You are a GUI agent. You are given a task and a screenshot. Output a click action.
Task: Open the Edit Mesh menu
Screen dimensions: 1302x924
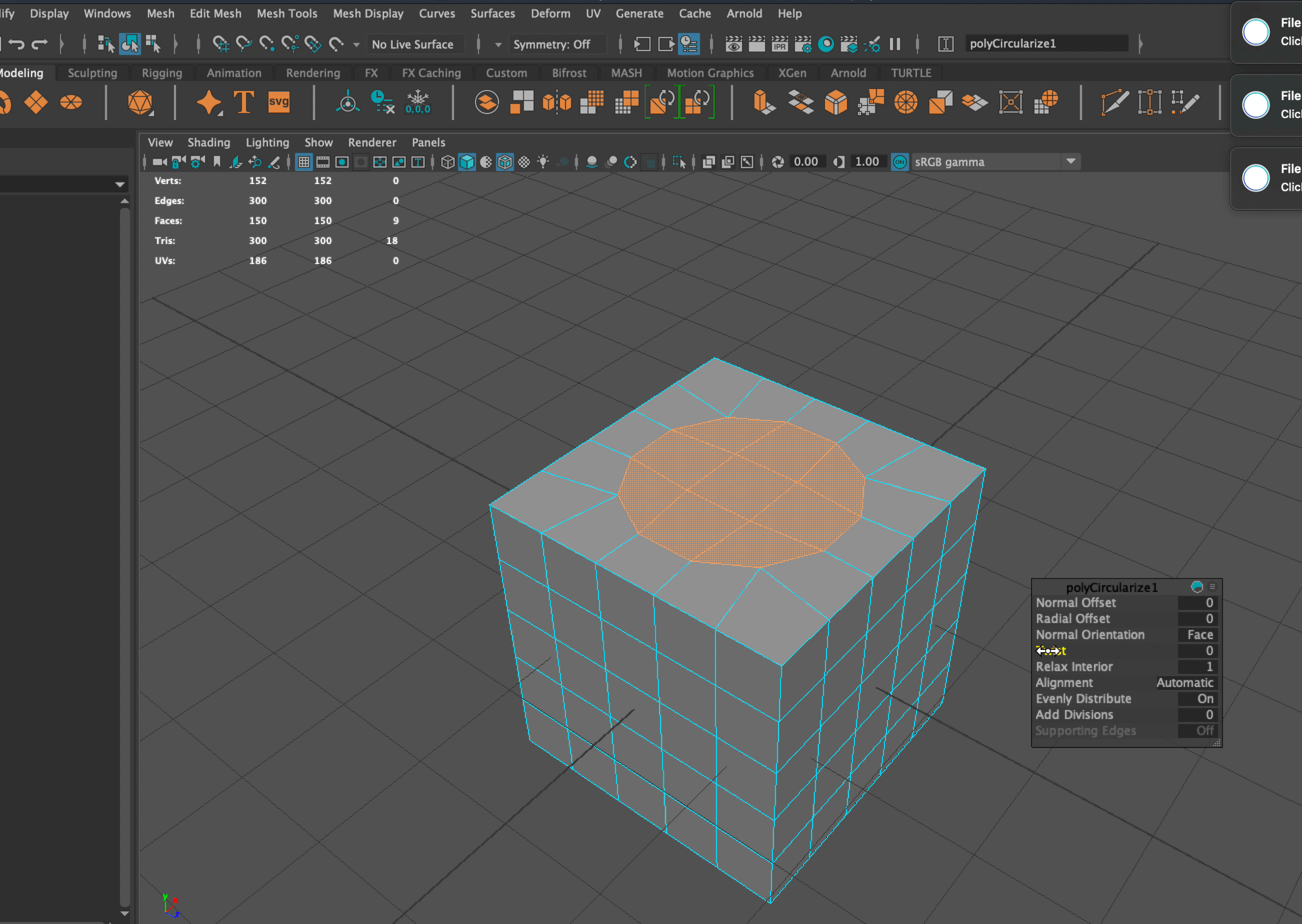pos(215,13)
